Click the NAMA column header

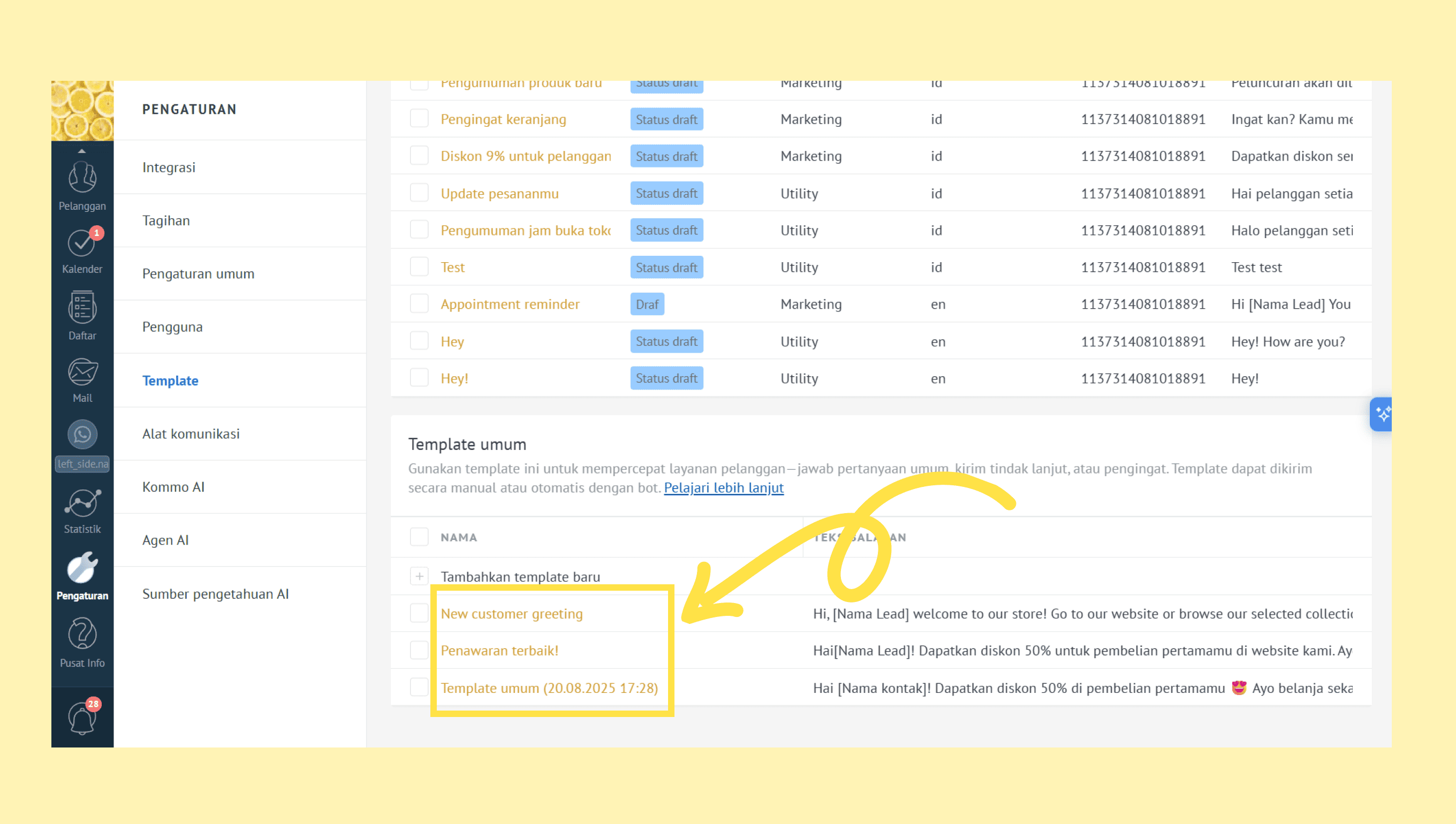(459, 537)
